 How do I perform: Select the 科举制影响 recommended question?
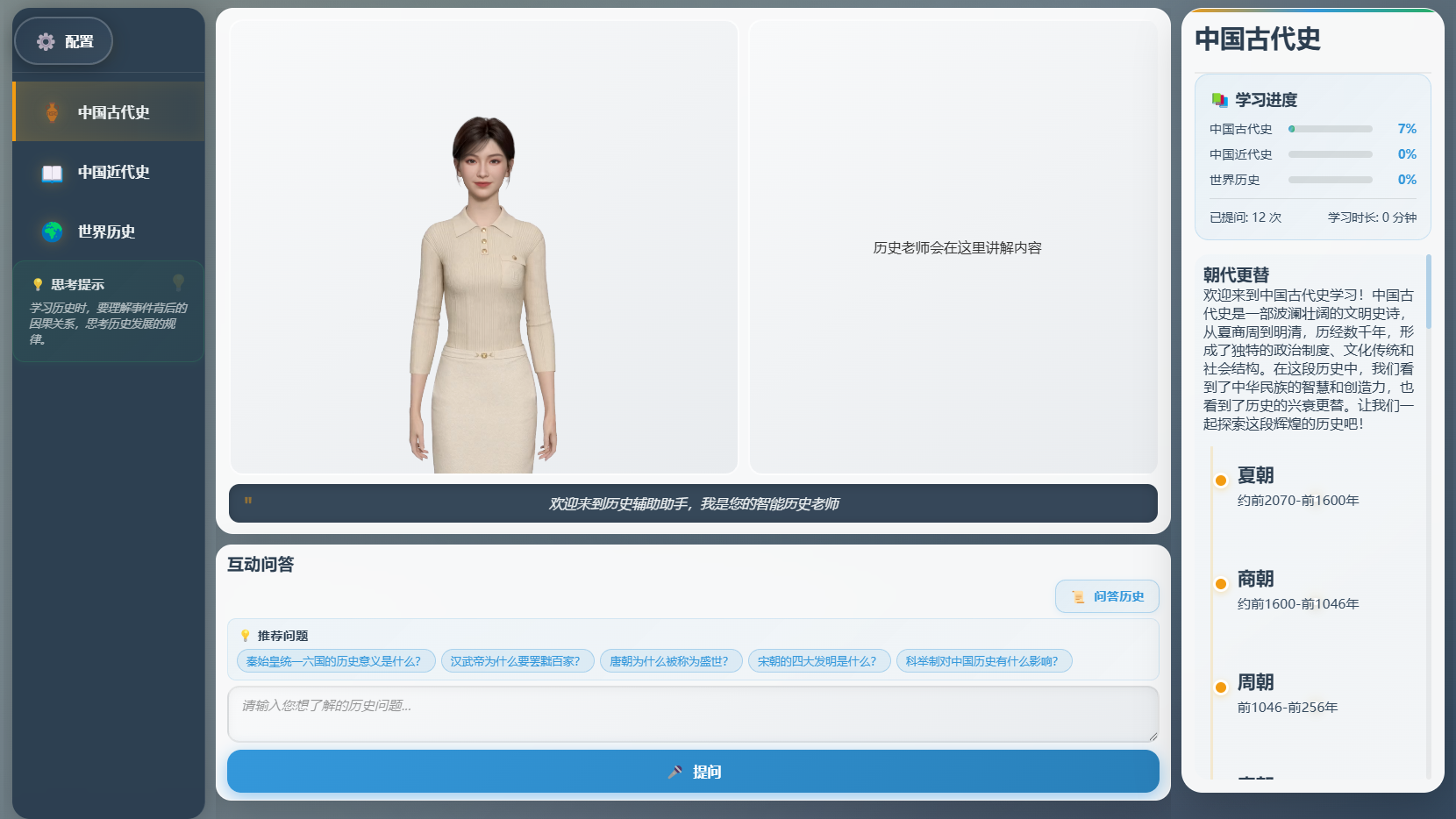coord(984,660)
